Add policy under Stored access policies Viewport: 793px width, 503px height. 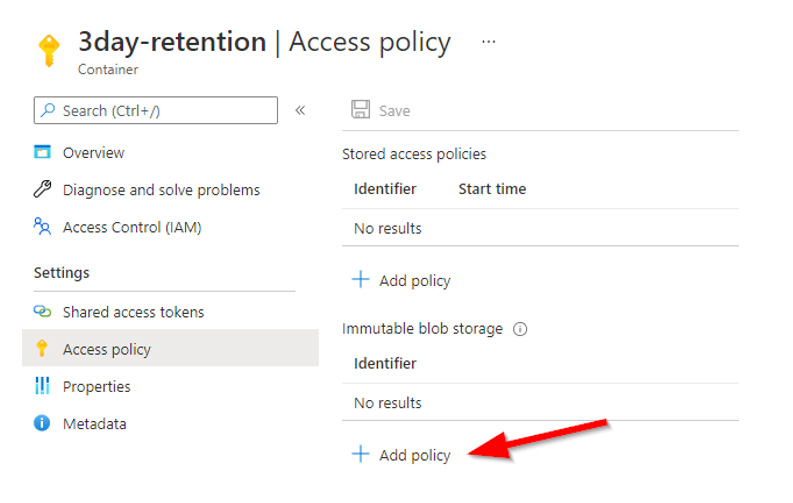click(x=403, y=281)
